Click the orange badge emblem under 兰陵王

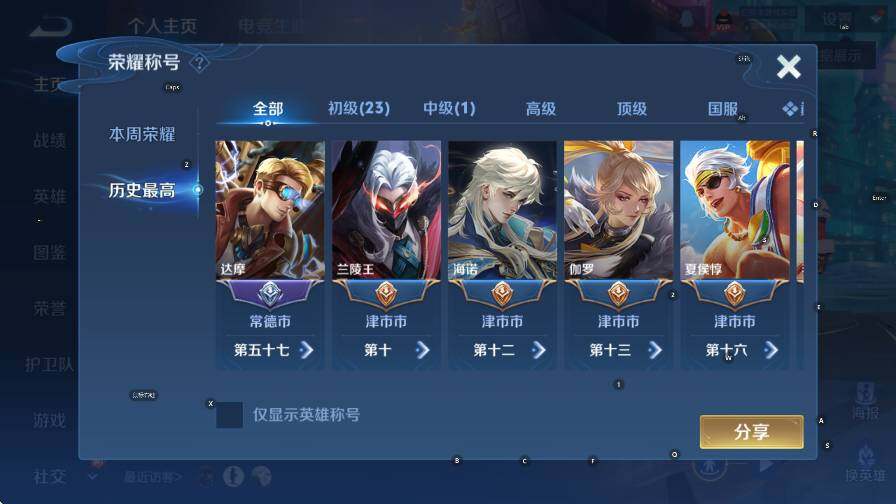click(x=386, y=294)
